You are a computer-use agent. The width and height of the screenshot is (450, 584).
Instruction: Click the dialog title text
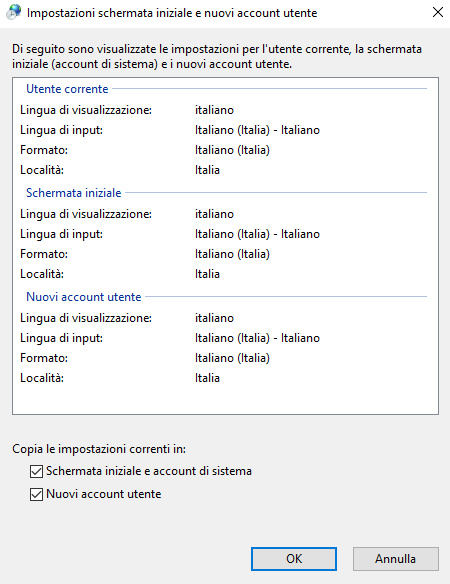coord(172,13)
